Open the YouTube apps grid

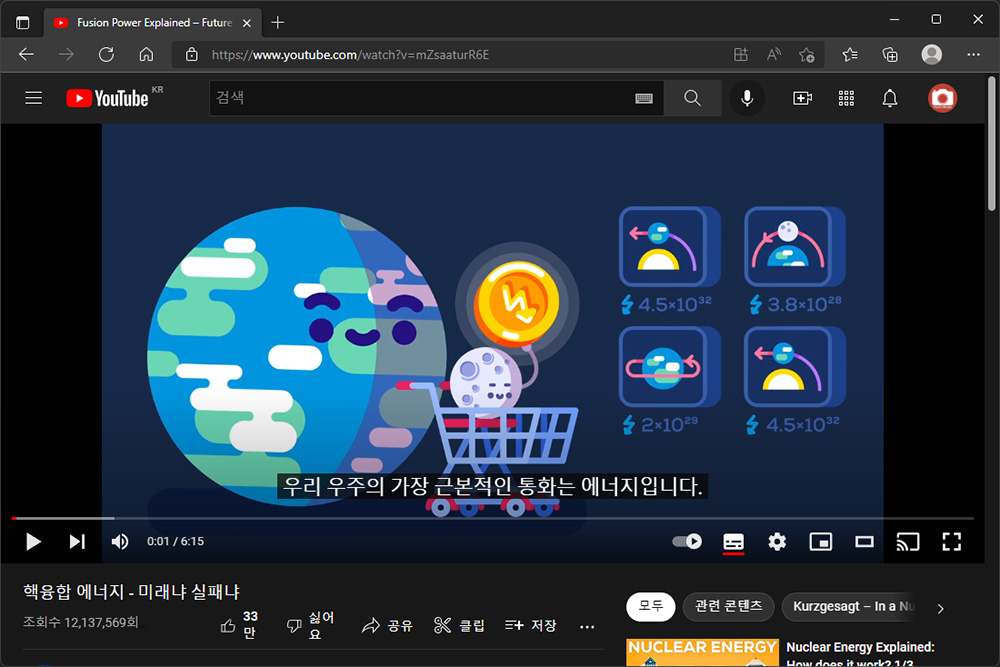coord(846,98)
